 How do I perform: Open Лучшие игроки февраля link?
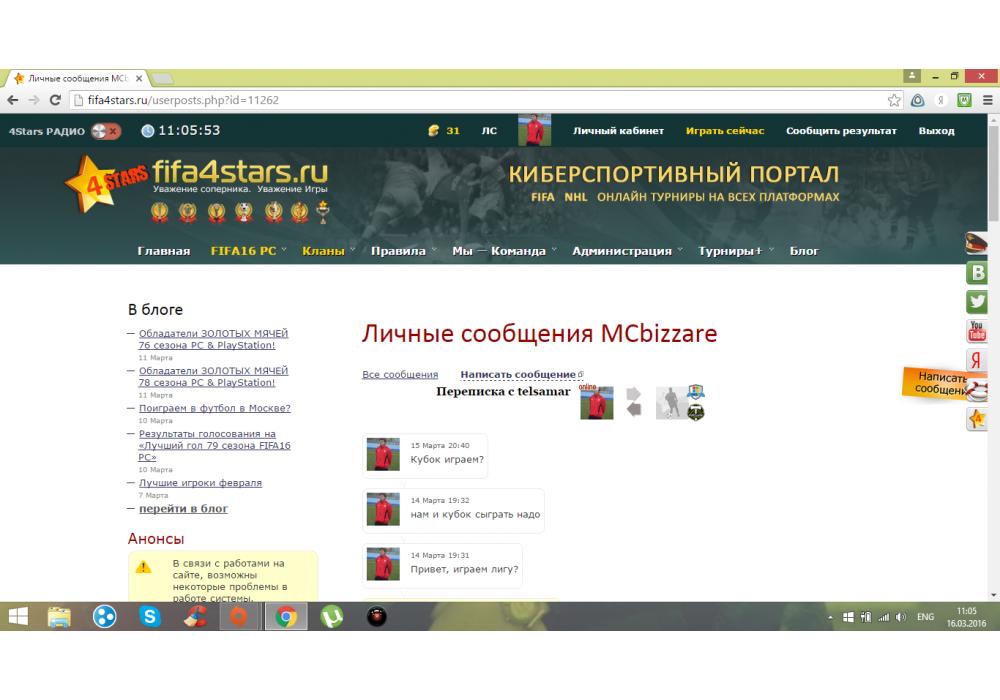pos(200,483)
